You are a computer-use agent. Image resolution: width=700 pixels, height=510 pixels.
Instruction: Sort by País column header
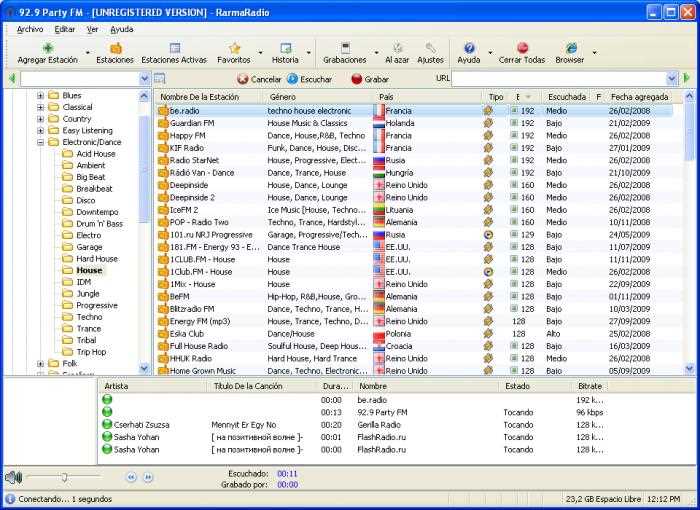coord(428,96)
